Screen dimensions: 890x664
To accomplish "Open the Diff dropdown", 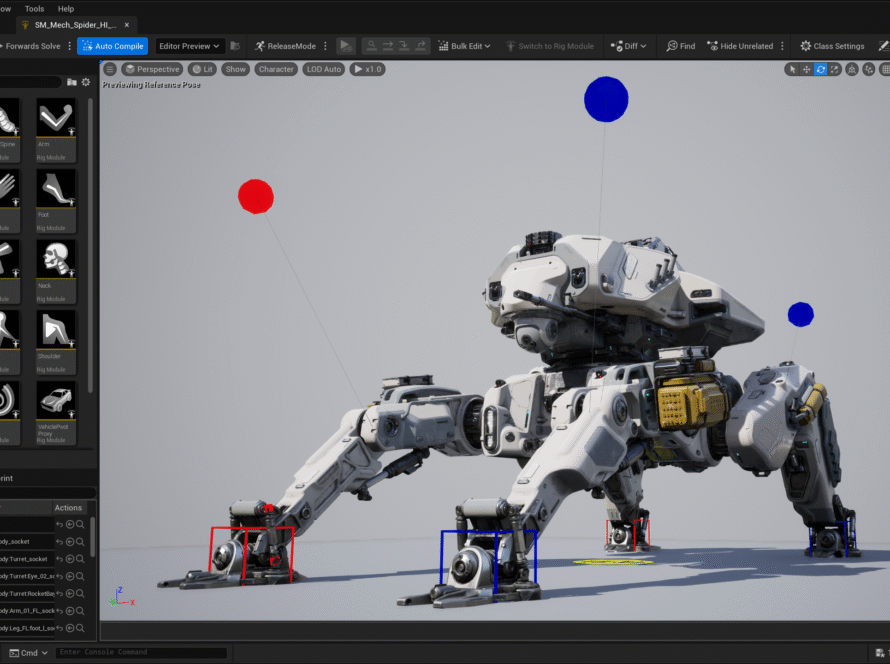I will pyautogui.click(x=629, y=46).
